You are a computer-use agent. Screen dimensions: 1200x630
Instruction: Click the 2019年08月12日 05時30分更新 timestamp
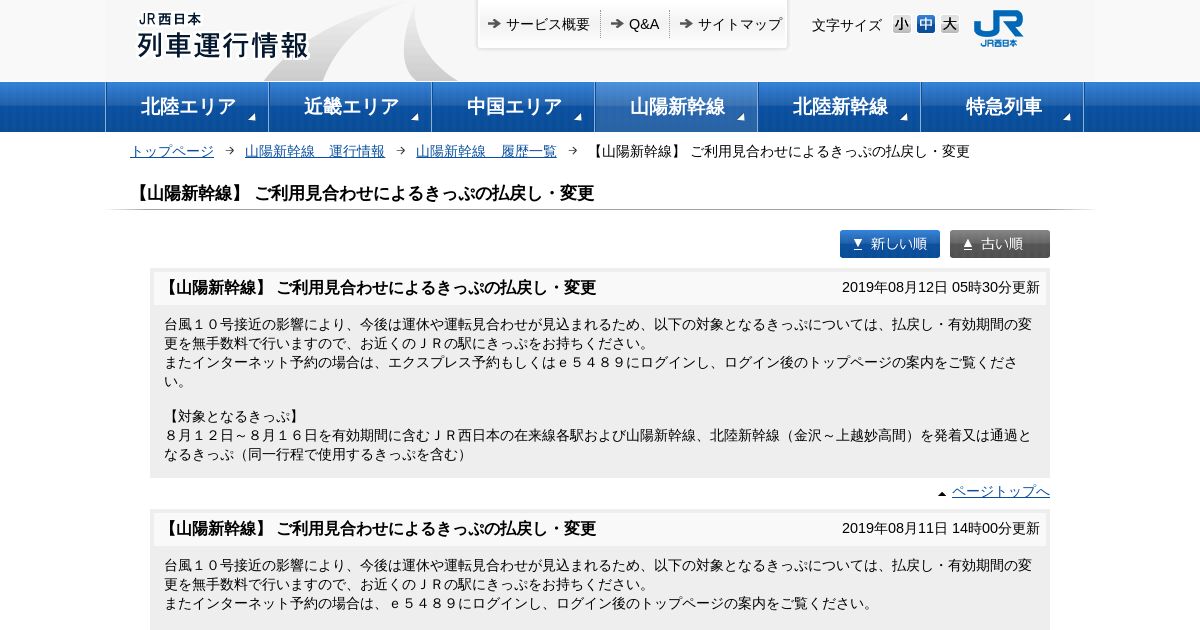941,287
